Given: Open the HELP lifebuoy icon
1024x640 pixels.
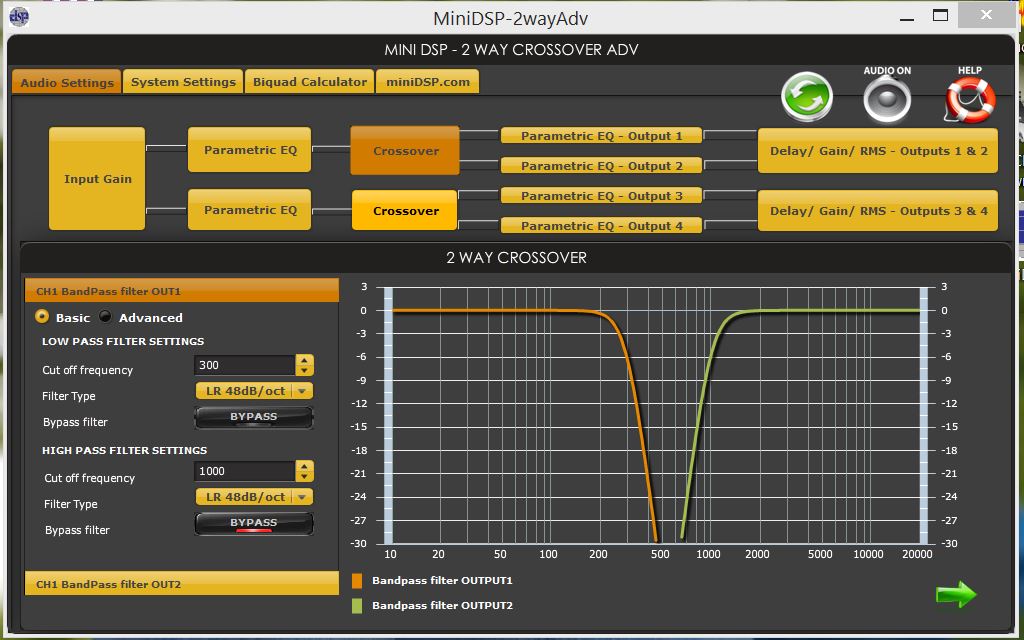Looking at the screenshot, I should [x=970, y=100].
